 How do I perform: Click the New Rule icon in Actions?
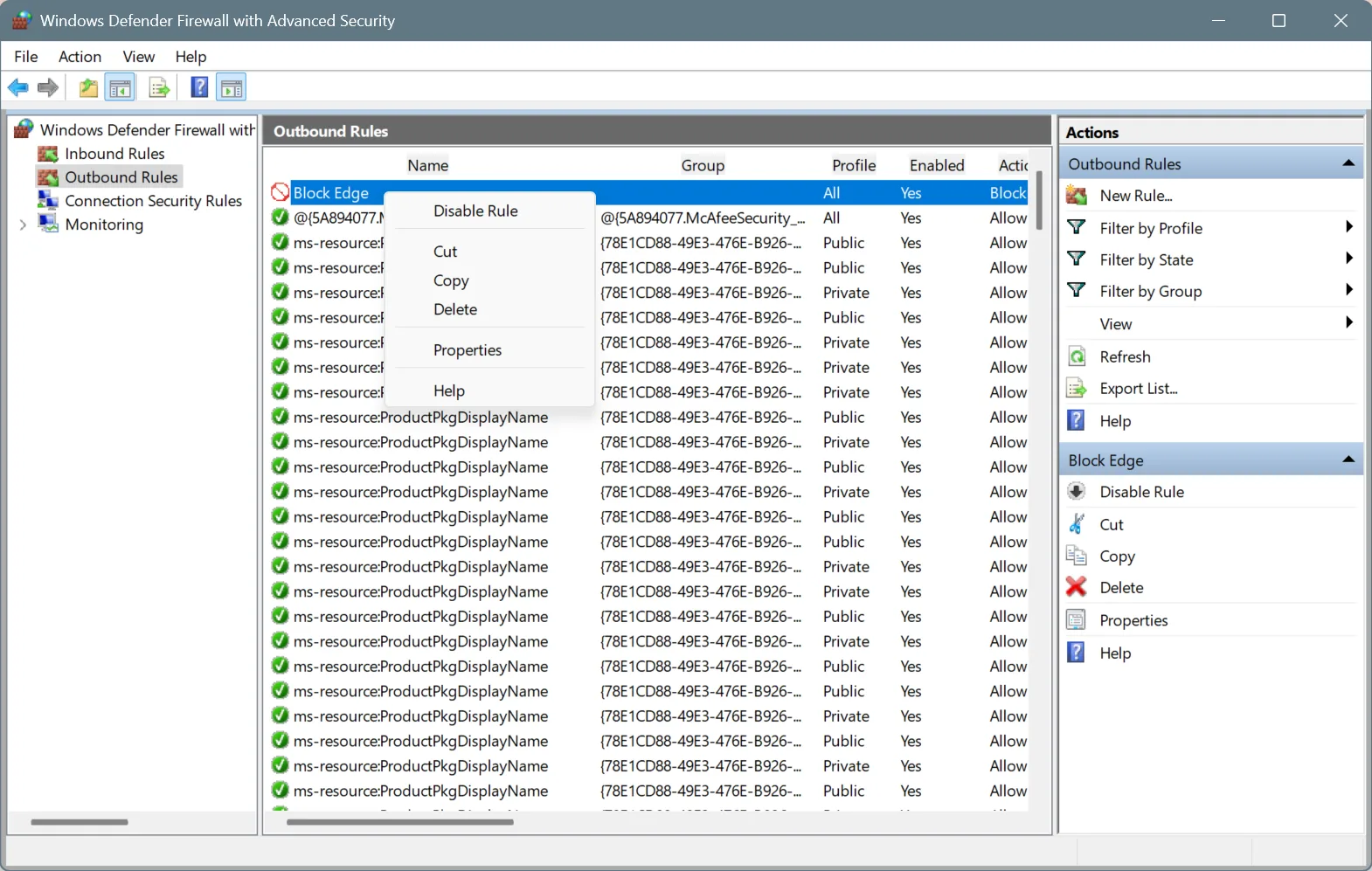pyautogui.click(x=1077, y=196)
